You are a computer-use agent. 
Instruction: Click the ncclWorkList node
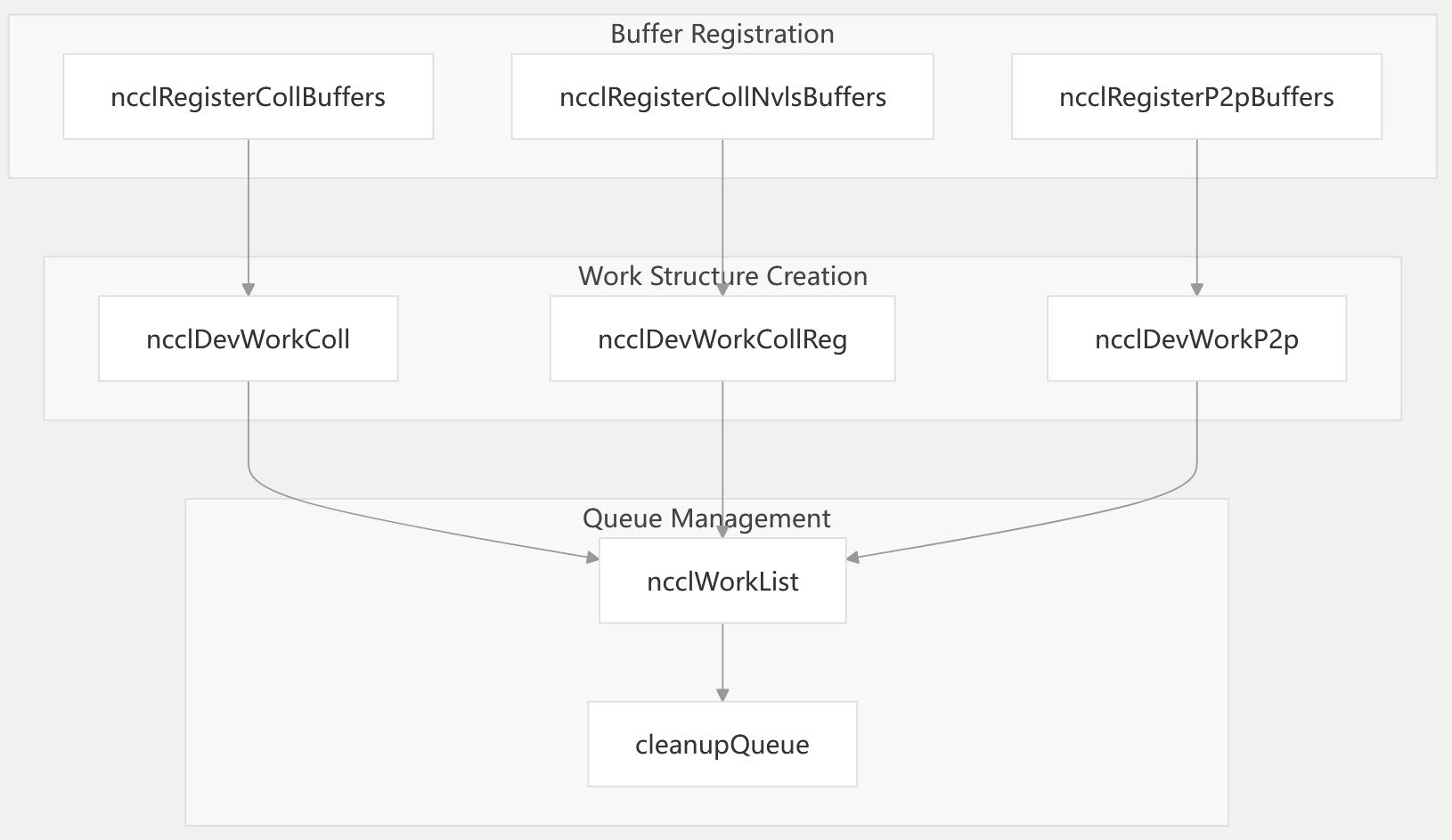pyautogui.click(x=722, y=581)
